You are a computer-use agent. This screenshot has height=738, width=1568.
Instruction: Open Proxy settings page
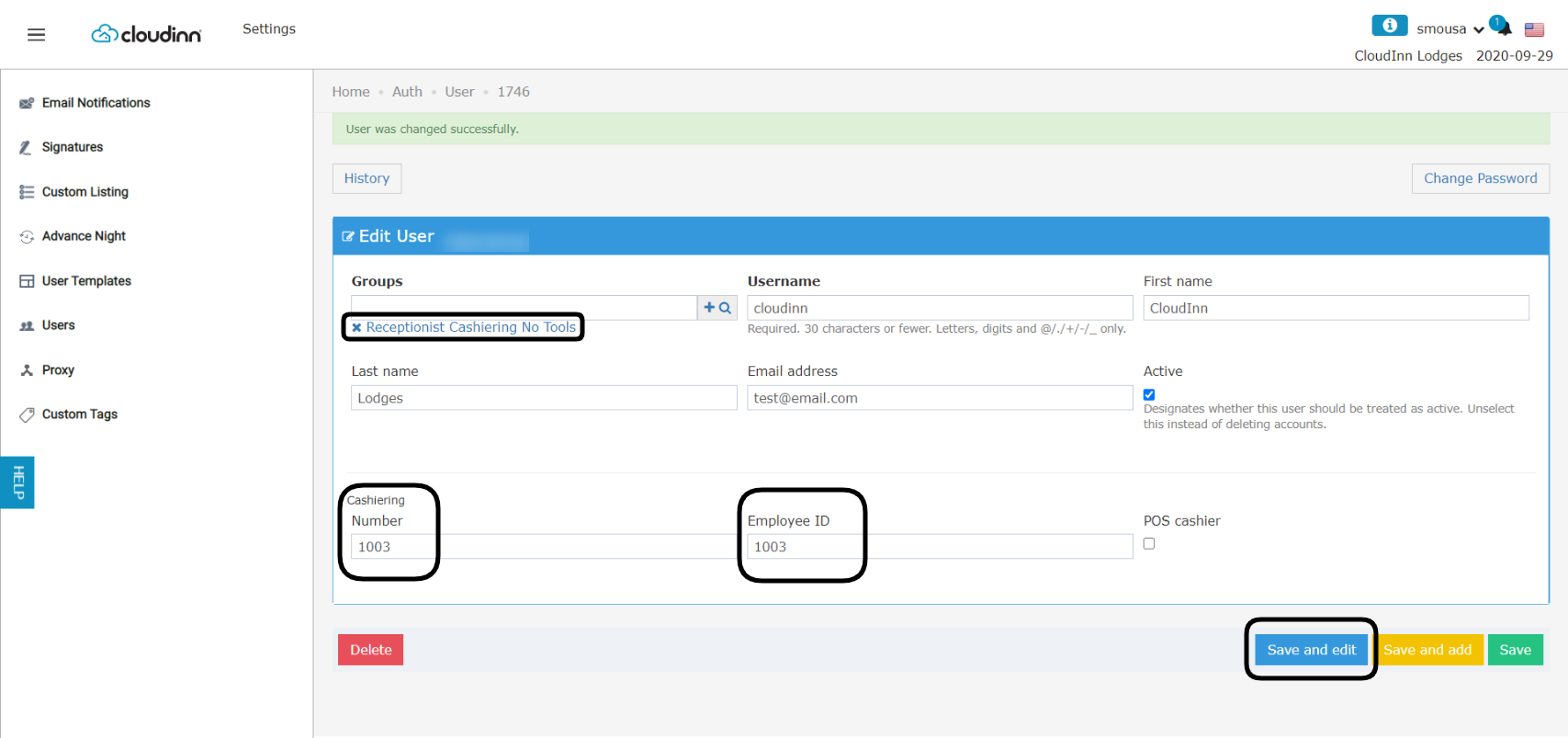click(x=58, y=370)
